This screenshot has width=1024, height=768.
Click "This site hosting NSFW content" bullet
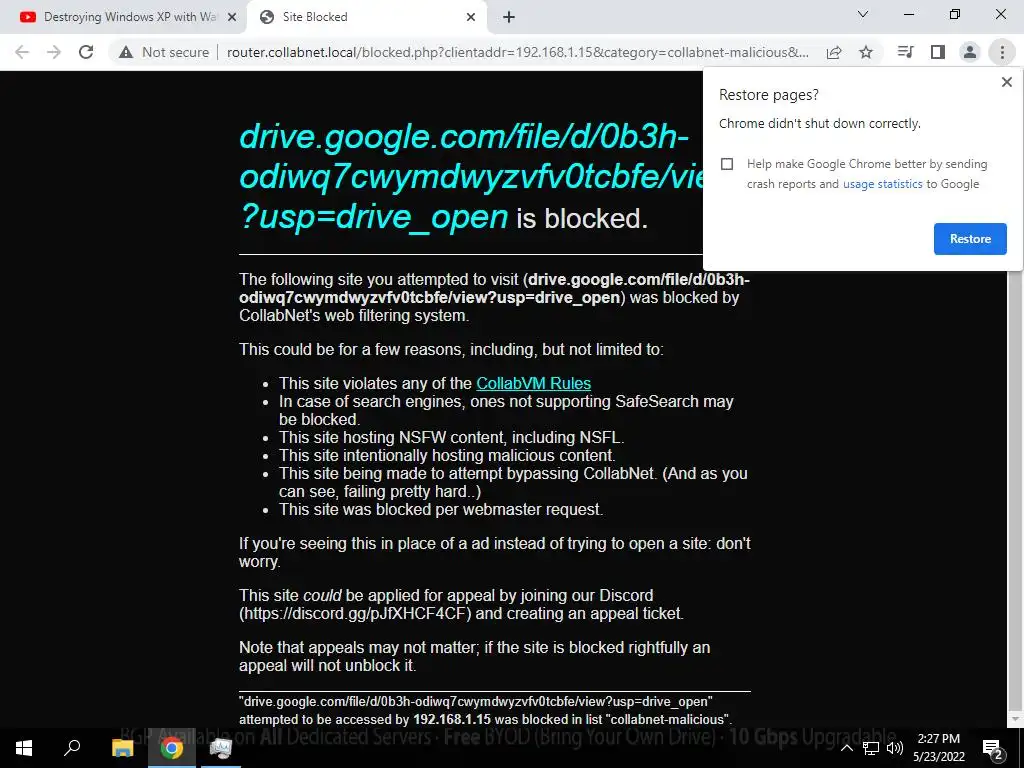[x=452, y=438]
